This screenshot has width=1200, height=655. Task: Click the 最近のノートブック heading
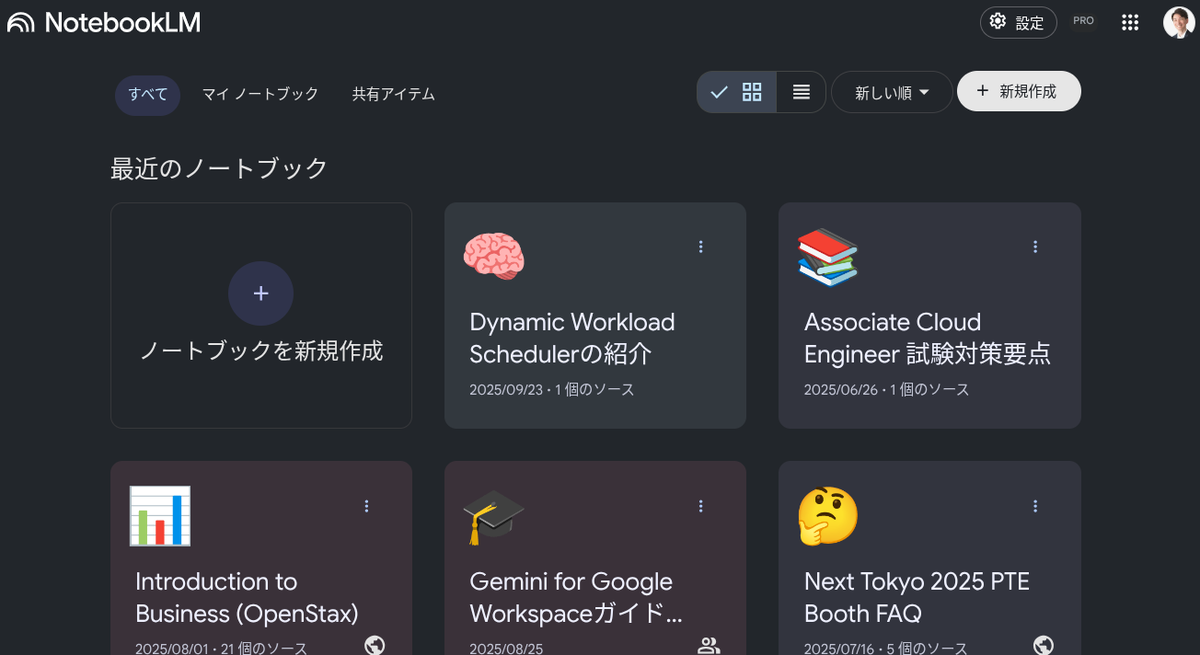219,169
